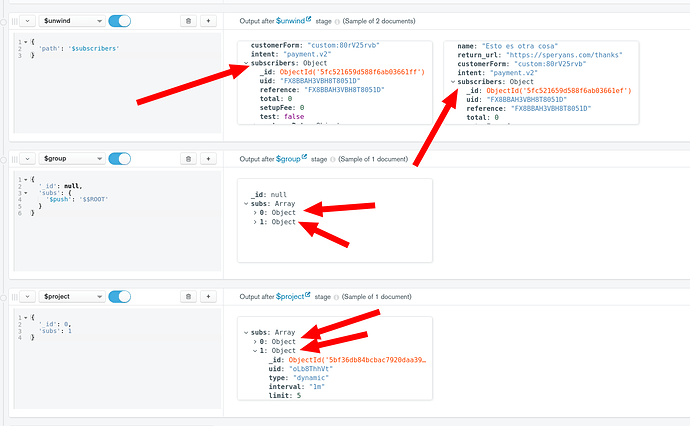Disable the $unwind stage toggle
The image size is (690, 426).
119,20
